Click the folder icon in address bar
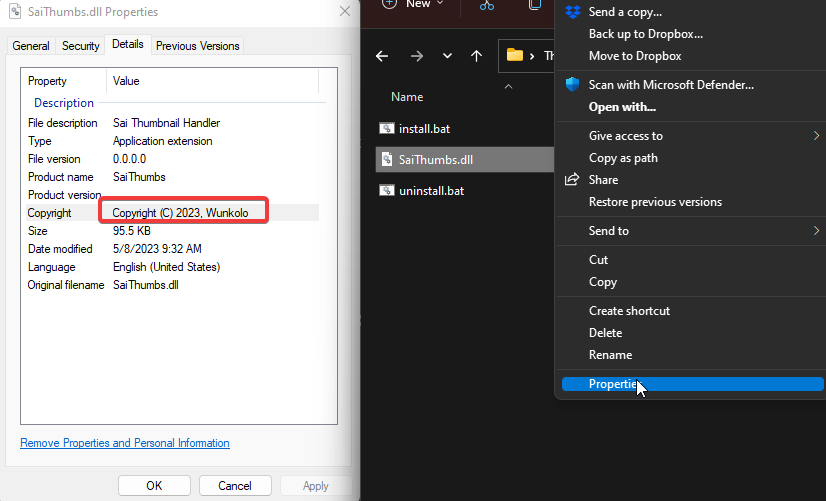 515,55
